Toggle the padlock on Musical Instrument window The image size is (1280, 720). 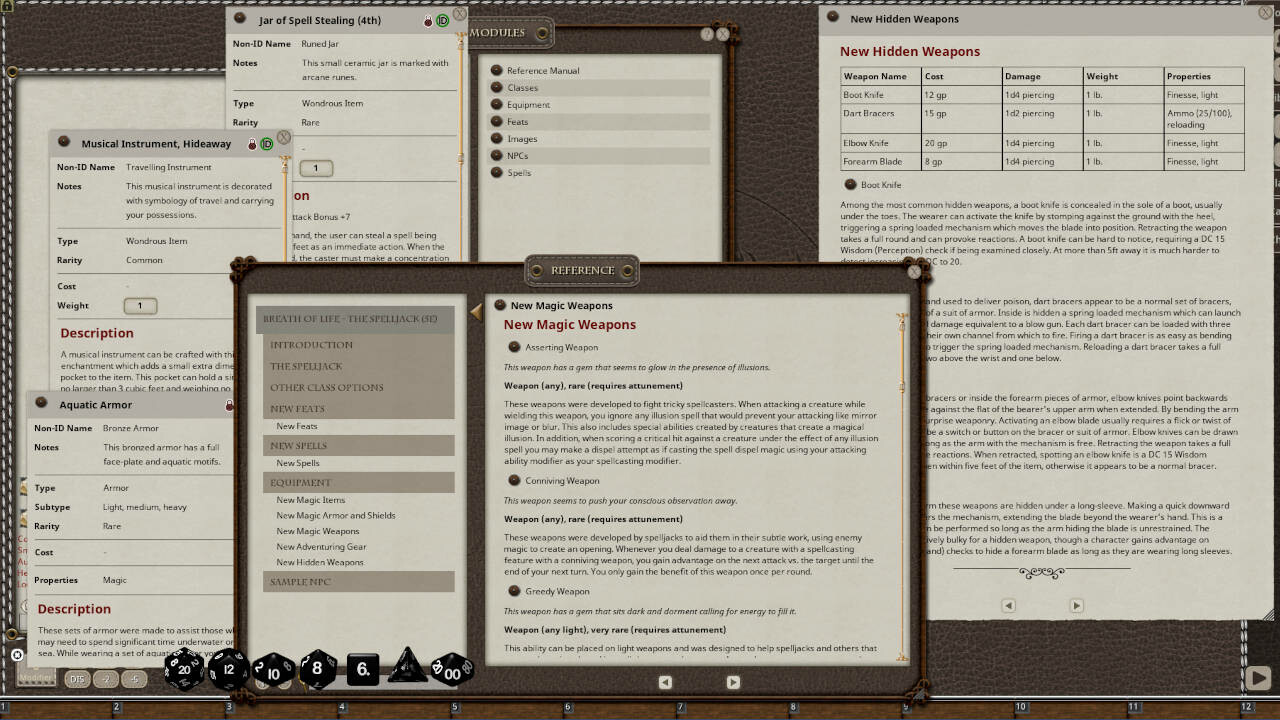click(x=252, y=143)
